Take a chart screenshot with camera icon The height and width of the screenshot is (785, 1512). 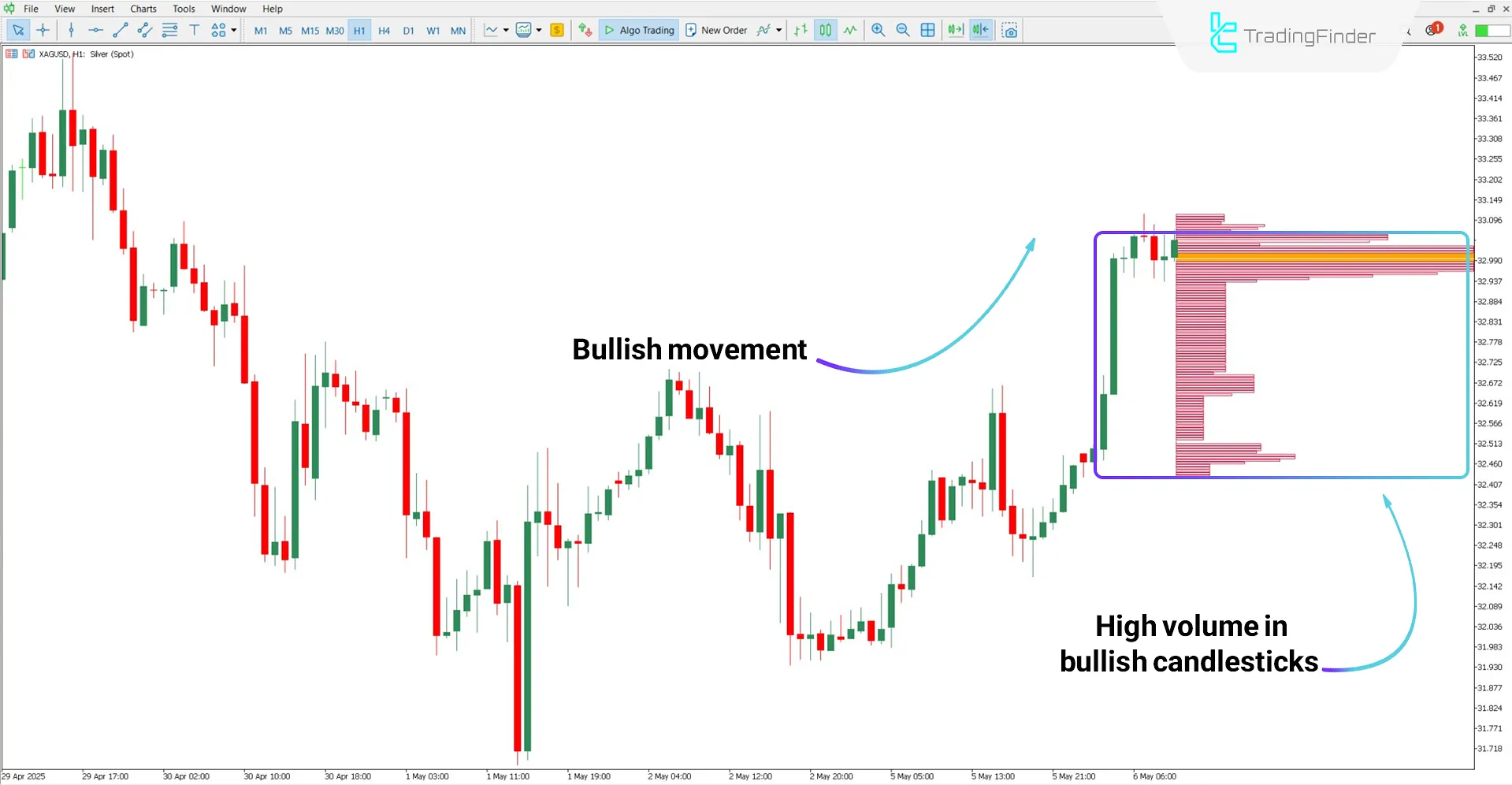pos(1009,30)
